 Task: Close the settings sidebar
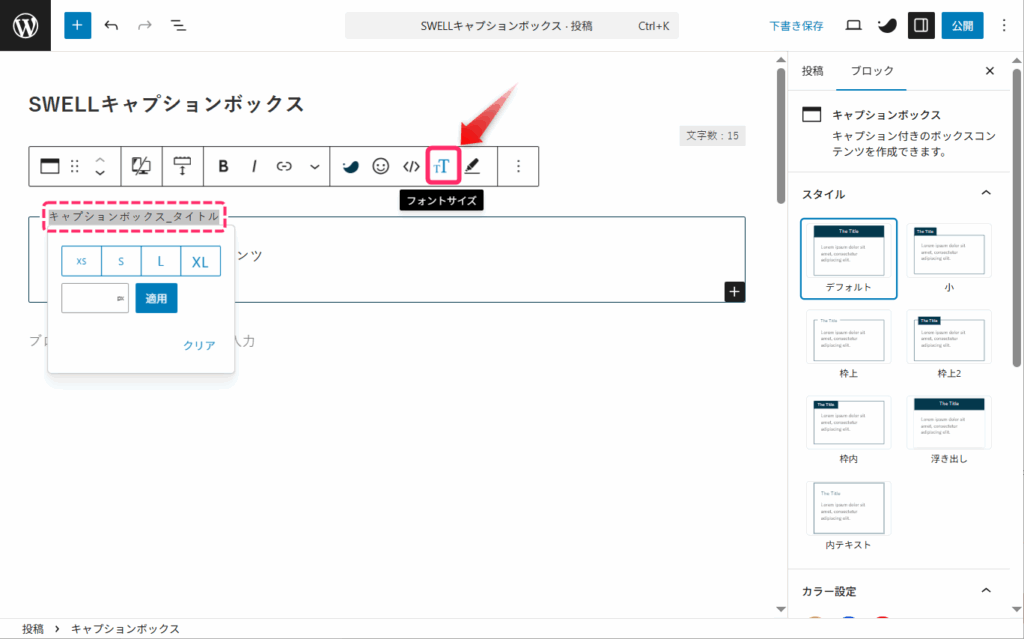point(989,71)
